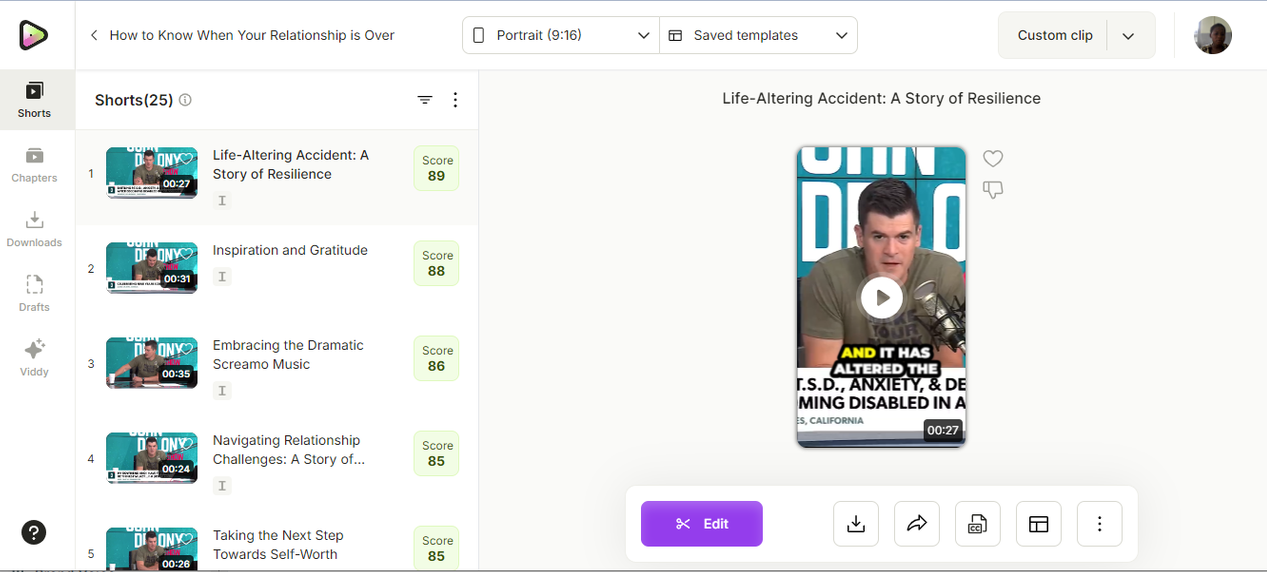Click the 'How to Know When Your Relationship is Over' title

[252, 35]
